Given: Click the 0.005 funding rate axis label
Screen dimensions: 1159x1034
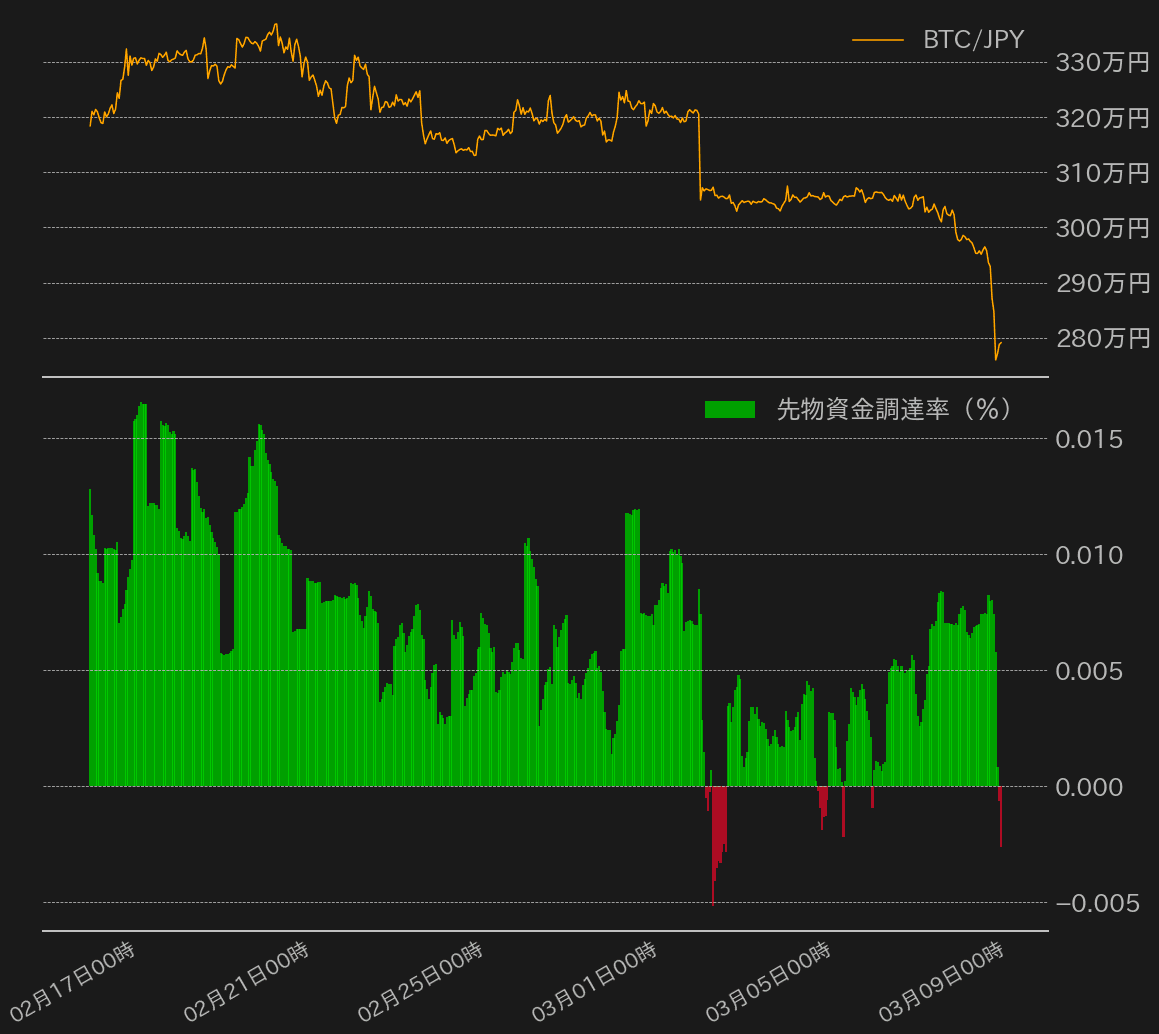Looking at the screenshot, I should (x=1089, y=671).
